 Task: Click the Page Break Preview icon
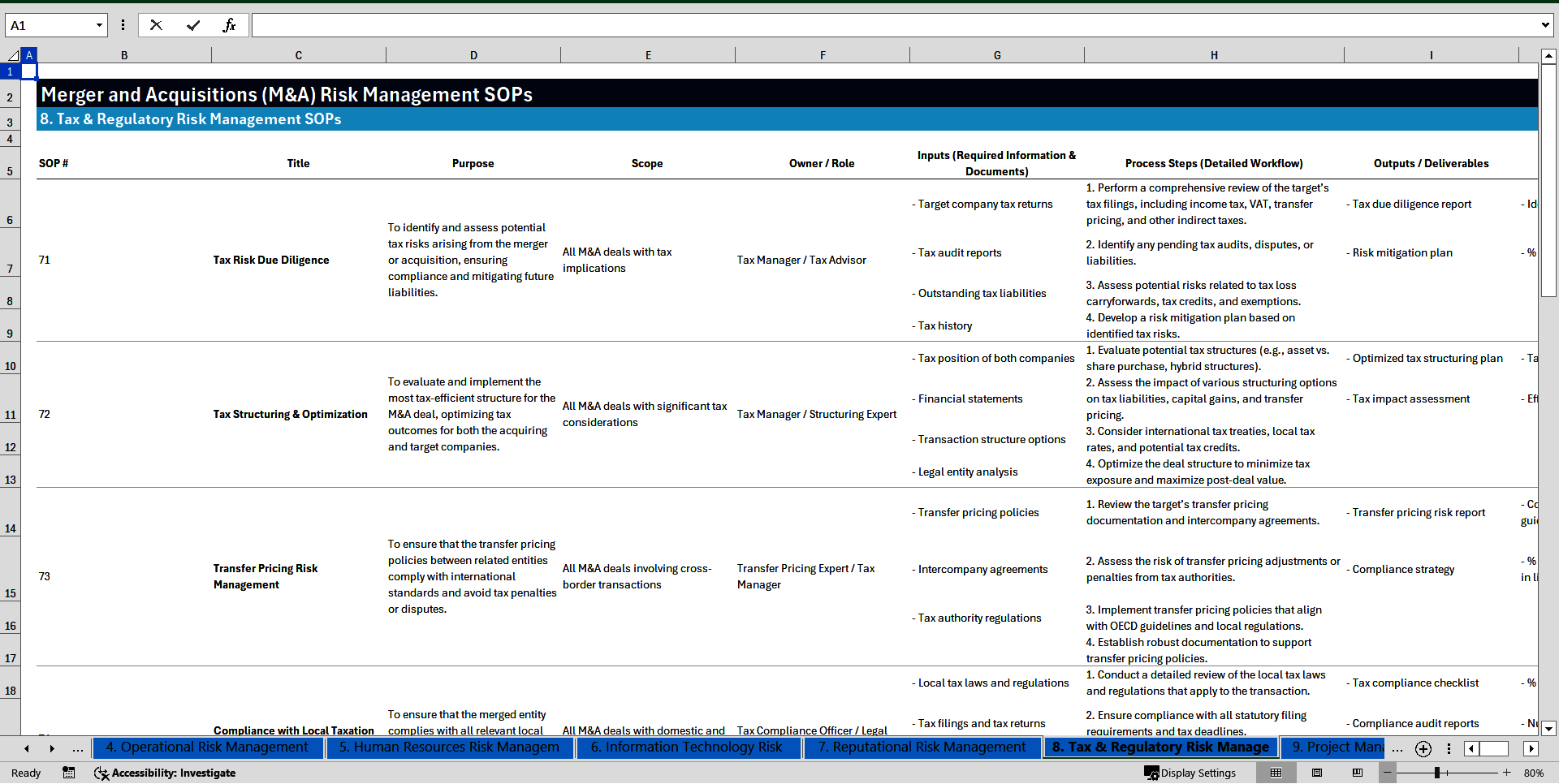pyautogui.click(x=1358, y=773)
